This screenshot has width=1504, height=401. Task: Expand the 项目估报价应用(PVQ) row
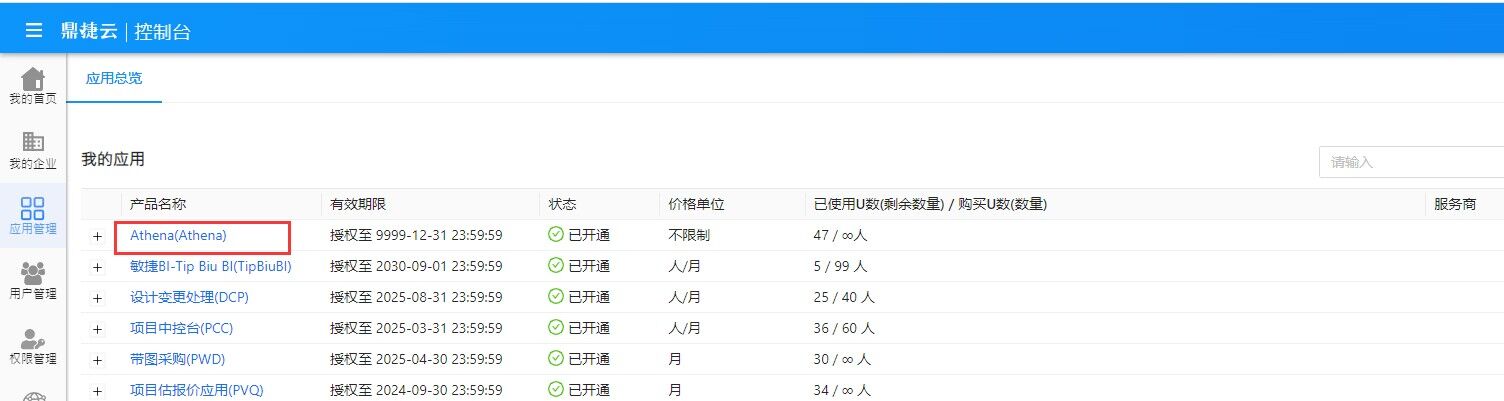coord(98,391)
